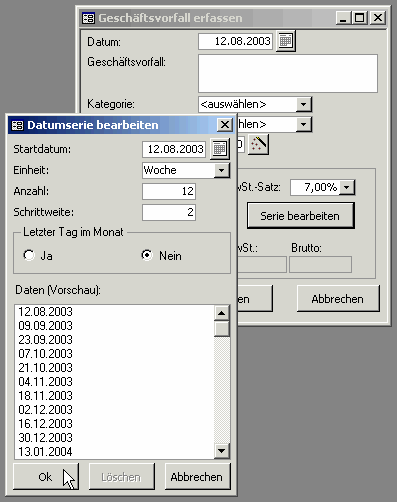397x502 pixels.
Task: Close the Geschäftsvorfall erfassen window
Action: pyautogui.click(x=378, y=18)
